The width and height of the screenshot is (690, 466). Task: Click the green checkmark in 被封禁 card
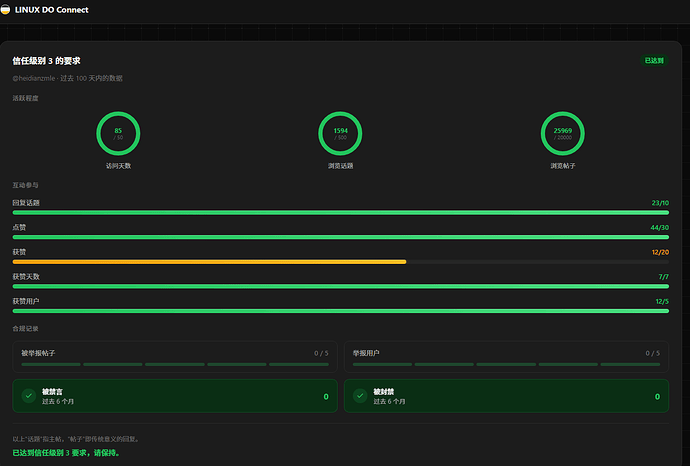coord(360,396)
